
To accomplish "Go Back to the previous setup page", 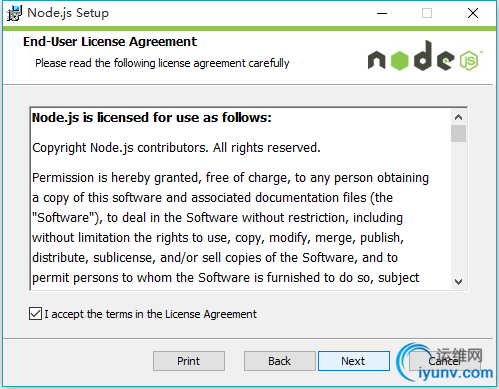I will [x=279, y=361].
